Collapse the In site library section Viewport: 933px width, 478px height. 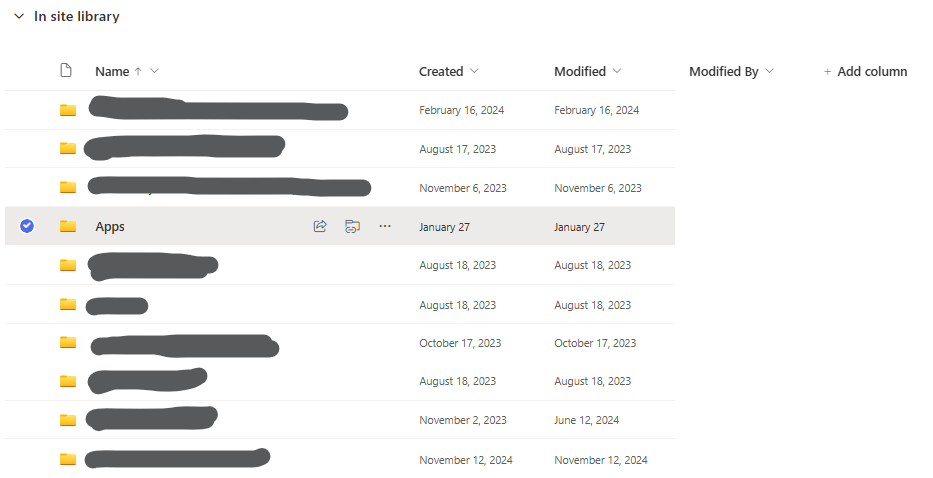point(19,17)
